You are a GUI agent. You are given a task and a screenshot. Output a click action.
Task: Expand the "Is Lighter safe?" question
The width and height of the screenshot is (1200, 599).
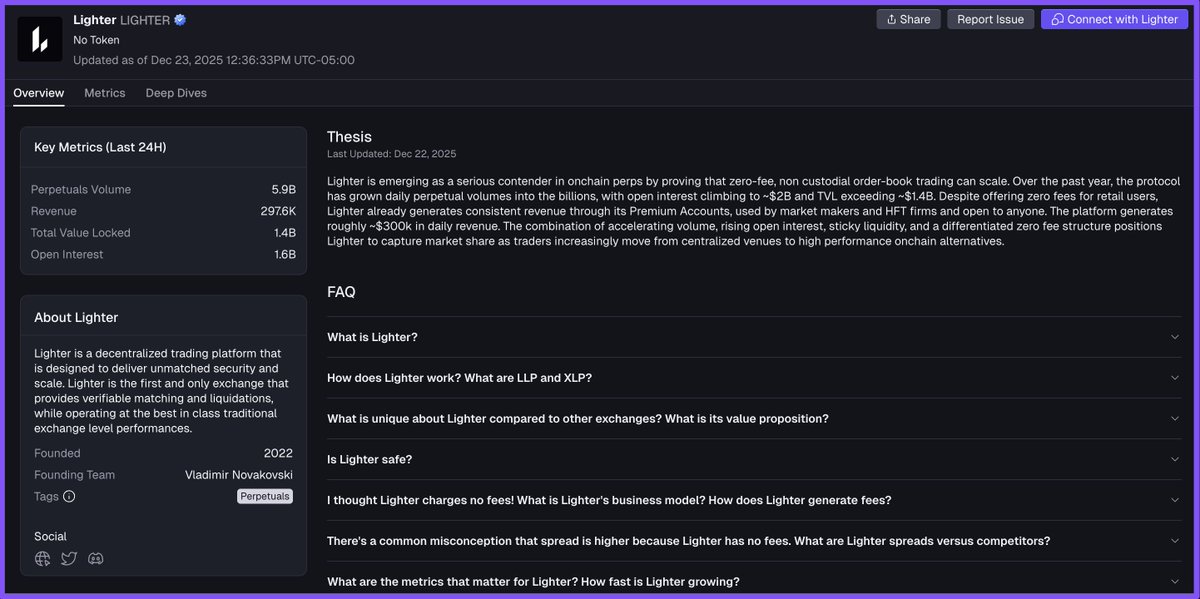754,460
